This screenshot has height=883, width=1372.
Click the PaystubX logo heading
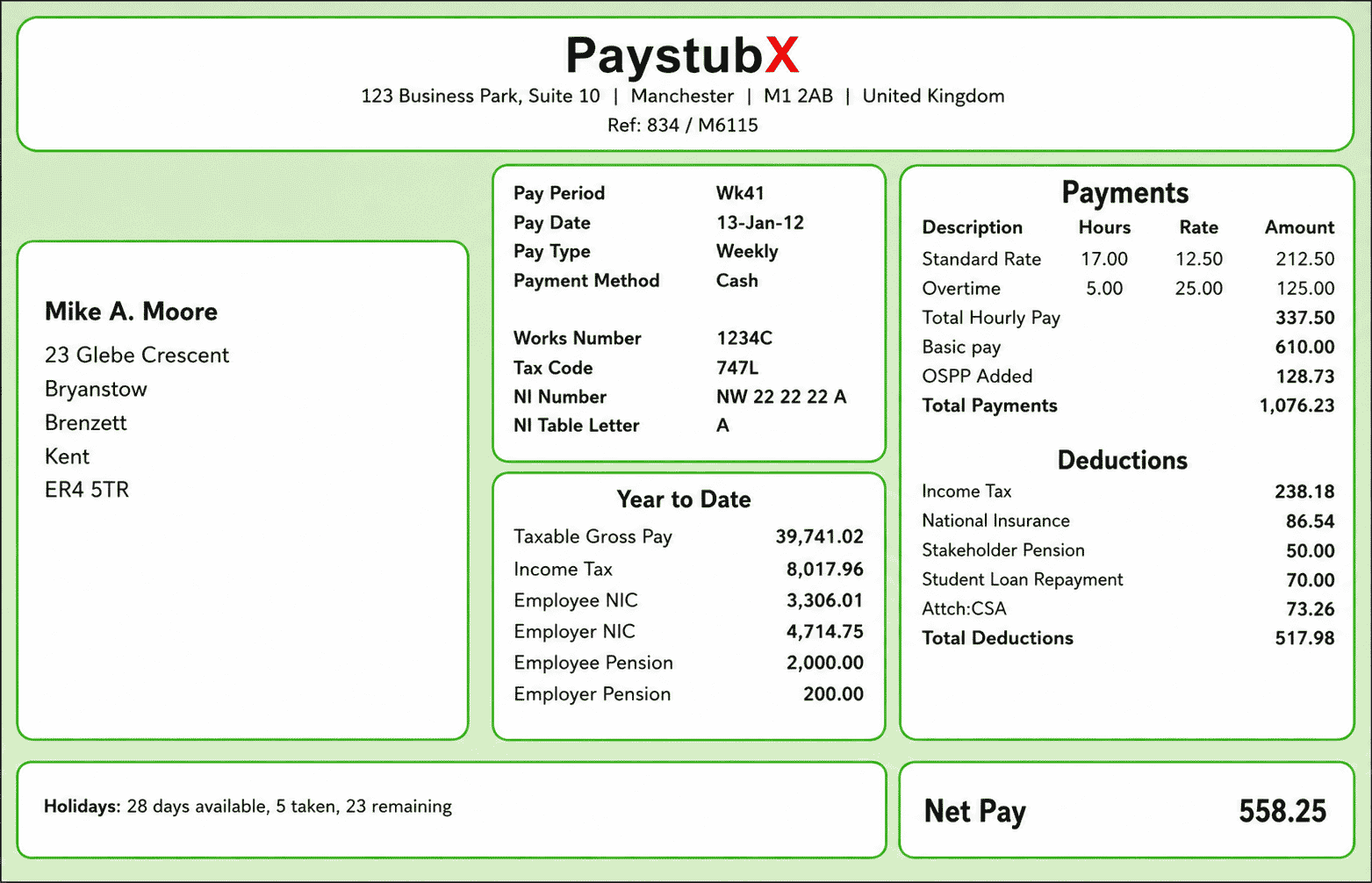point(683,55)
